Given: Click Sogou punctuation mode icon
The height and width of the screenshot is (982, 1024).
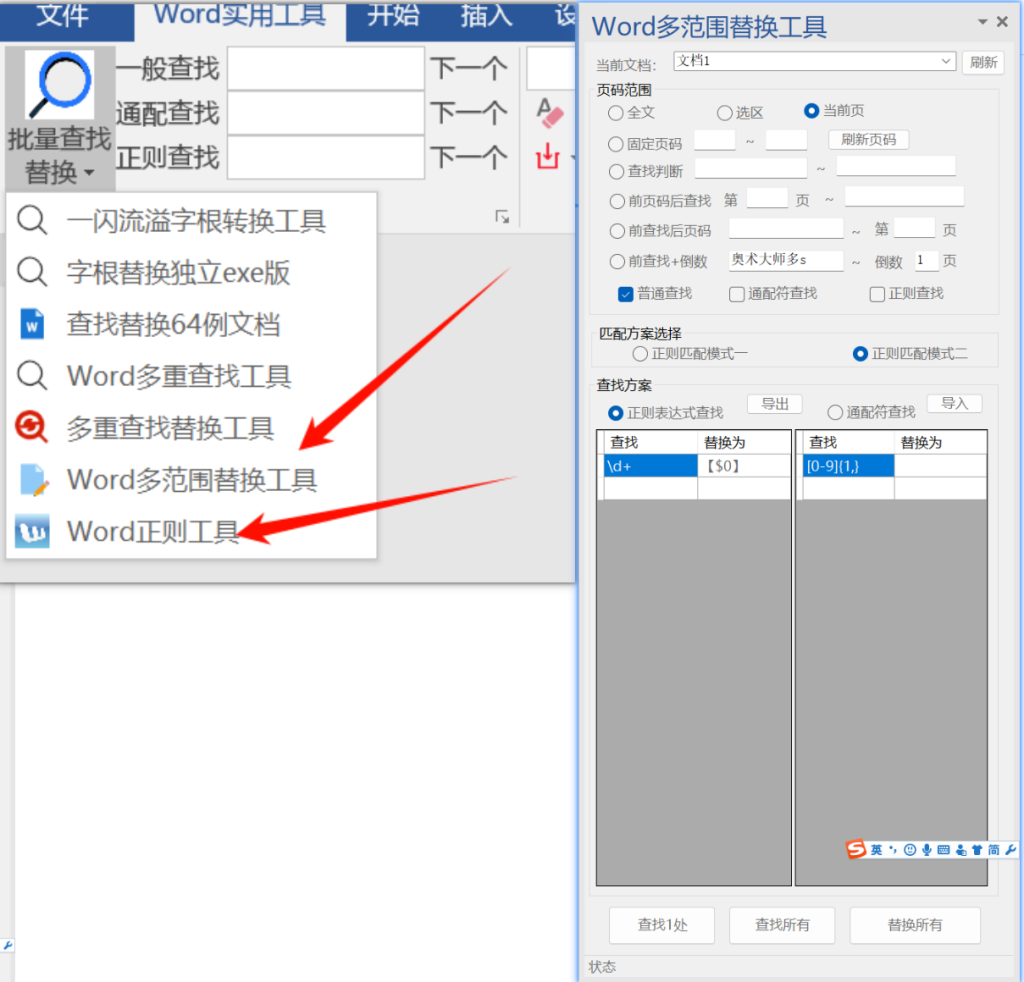Looking at the screenshot, I should pyautogui.click(x=893, y=849).
